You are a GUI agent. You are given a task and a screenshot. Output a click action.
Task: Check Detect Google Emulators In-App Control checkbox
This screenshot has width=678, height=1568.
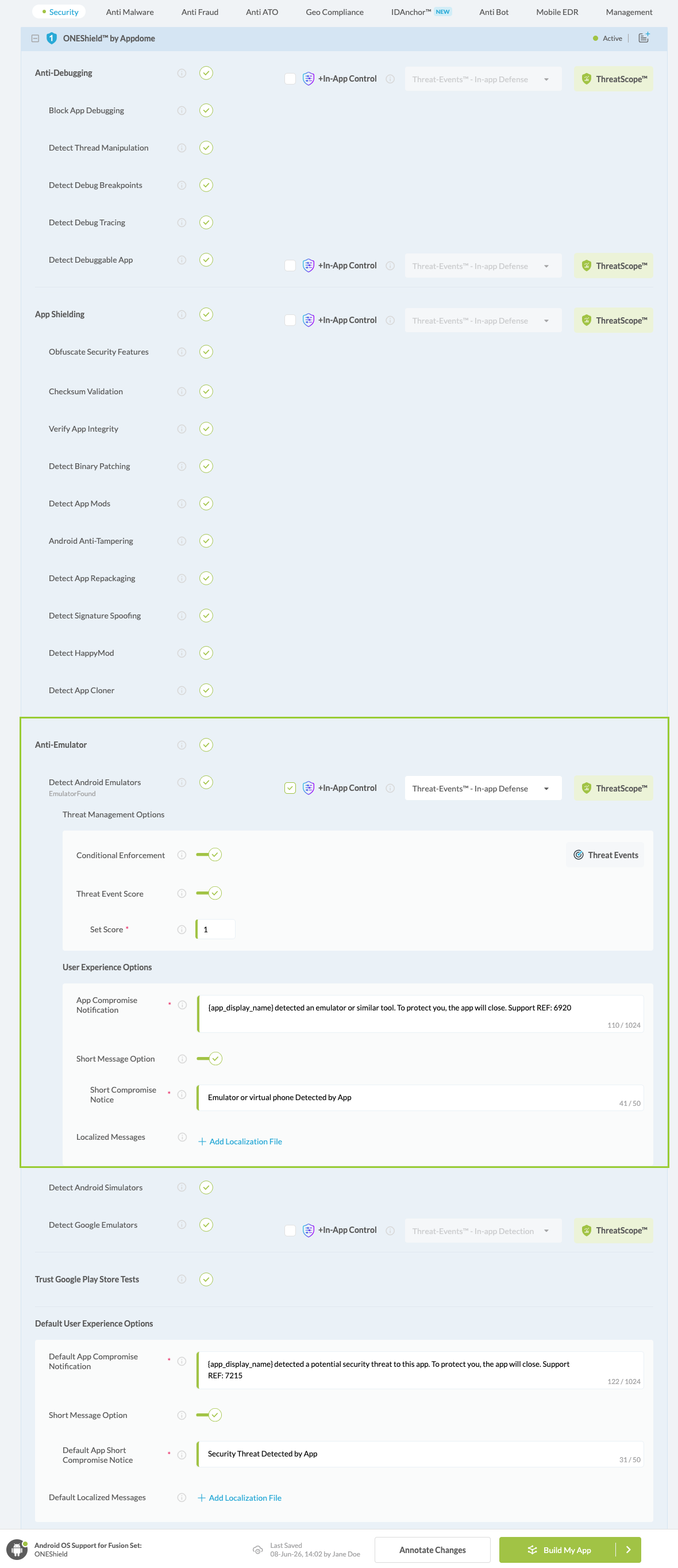click(x=290, y=1231)
